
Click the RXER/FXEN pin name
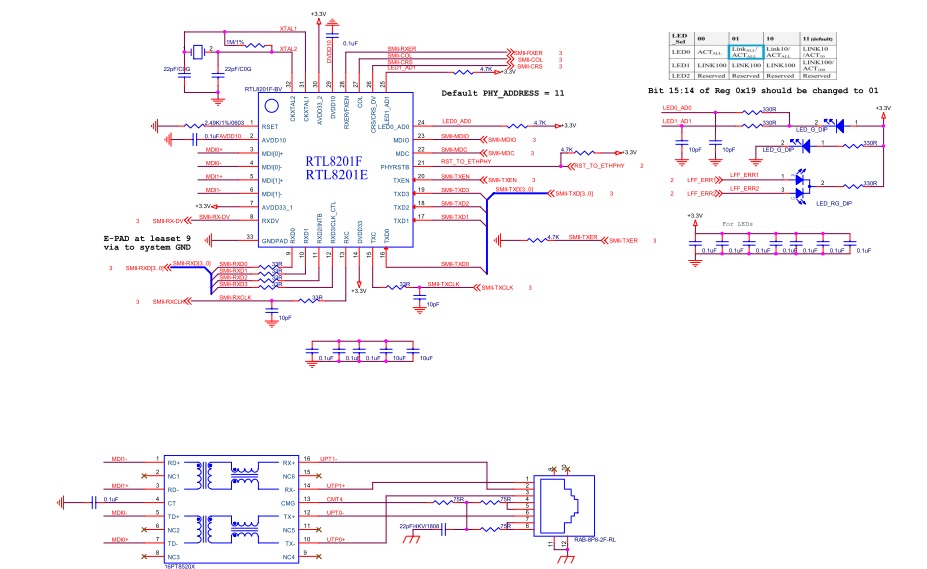pyautogui.click(x=347, y=112)
